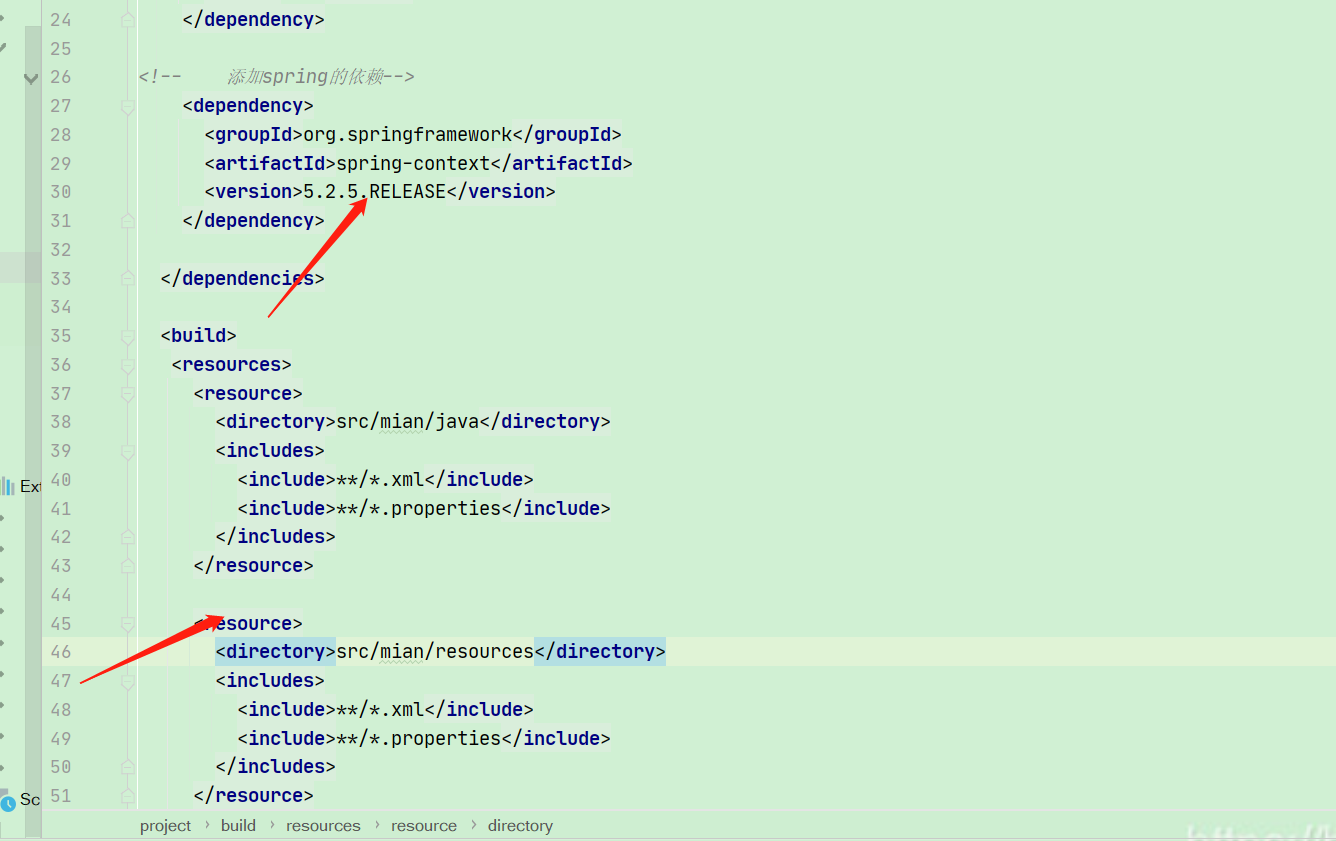Screen dimensions: 1336x841
Task: Collapse the includes fold at line 39
Action: pos(127,451)
